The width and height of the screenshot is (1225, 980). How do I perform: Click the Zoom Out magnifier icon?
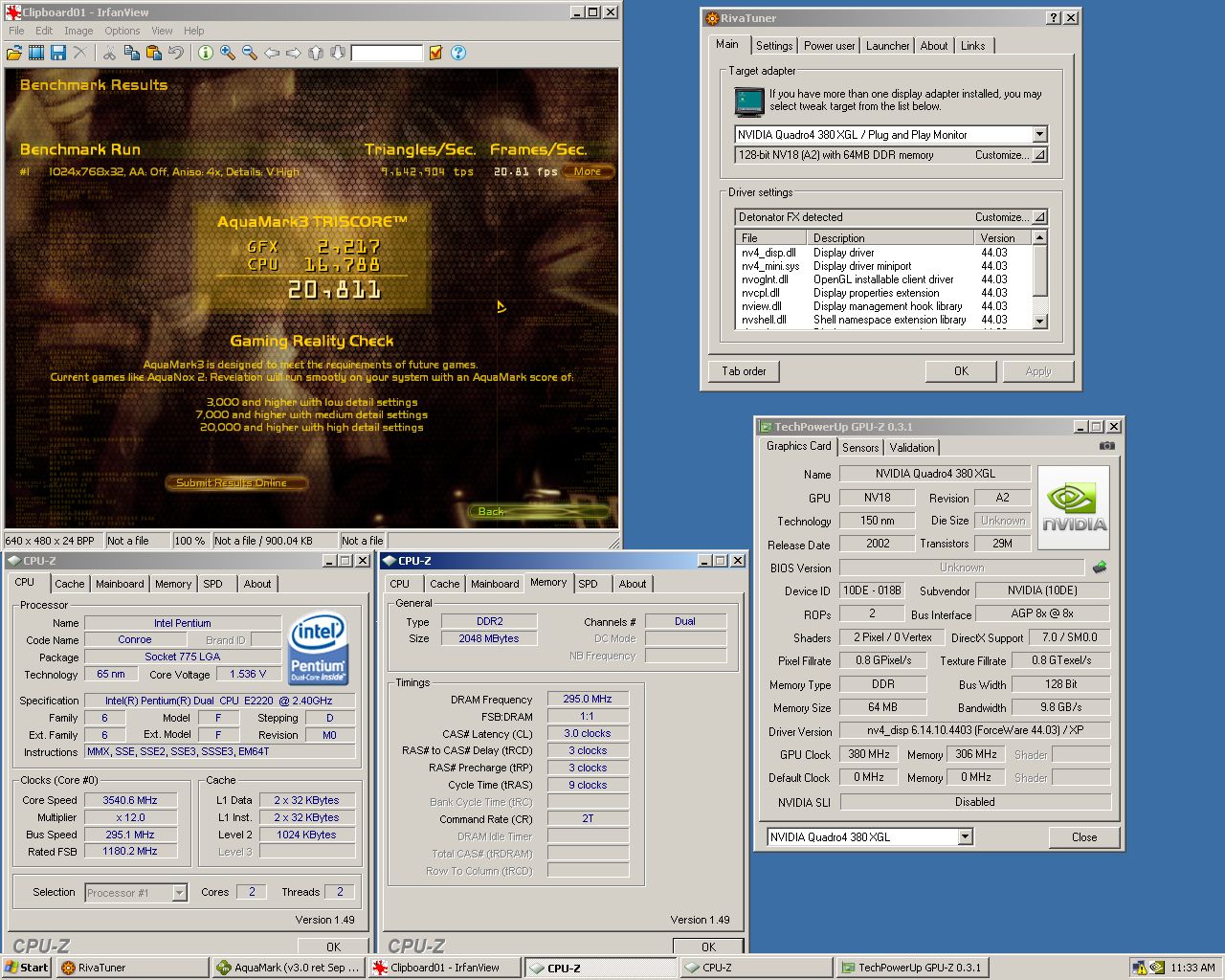click(x=250, y=53)
